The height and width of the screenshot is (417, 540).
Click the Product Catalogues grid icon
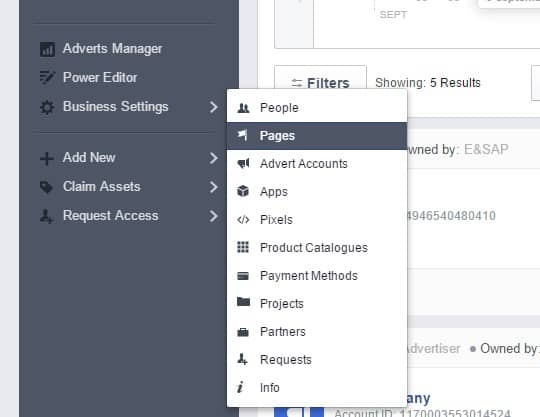243,247
